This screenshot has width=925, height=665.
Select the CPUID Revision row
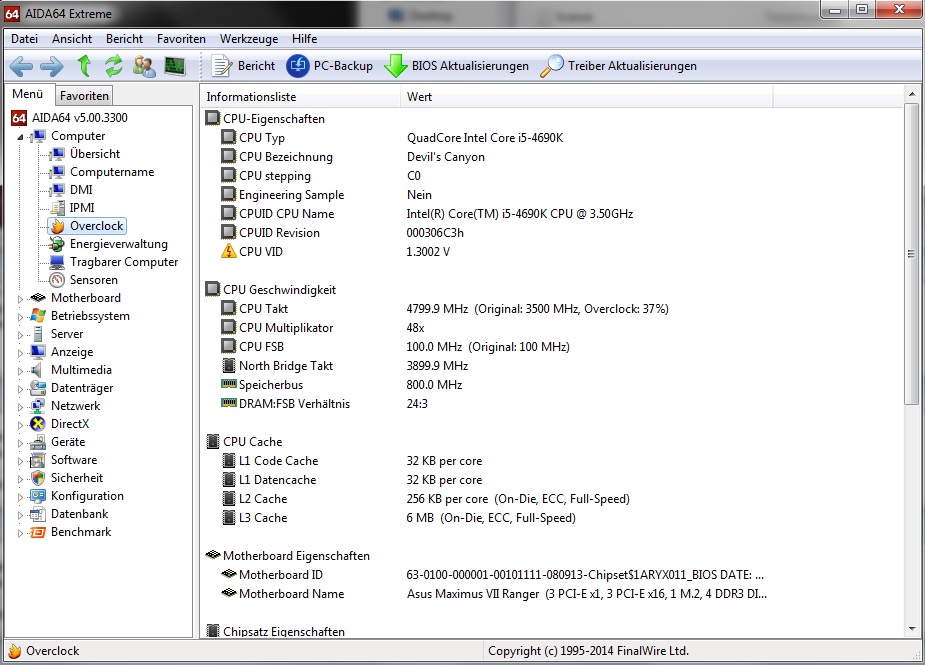coord(342,232)
